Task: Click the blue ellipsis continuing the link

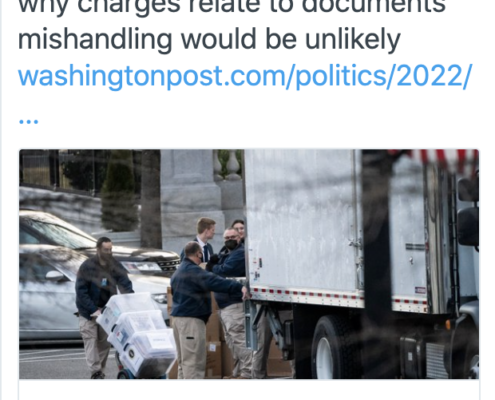Action: point(28,121)
